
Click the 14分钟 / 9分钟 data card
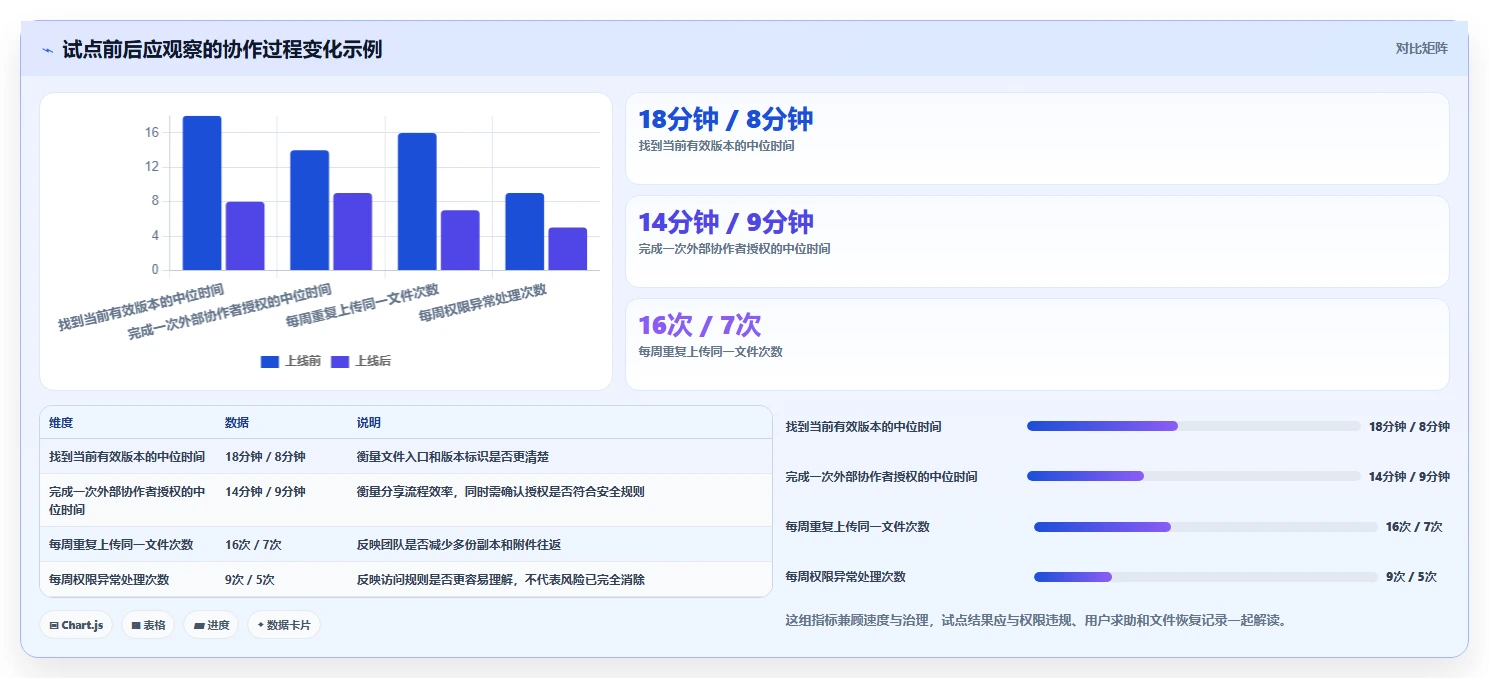tap(1037, 241)
